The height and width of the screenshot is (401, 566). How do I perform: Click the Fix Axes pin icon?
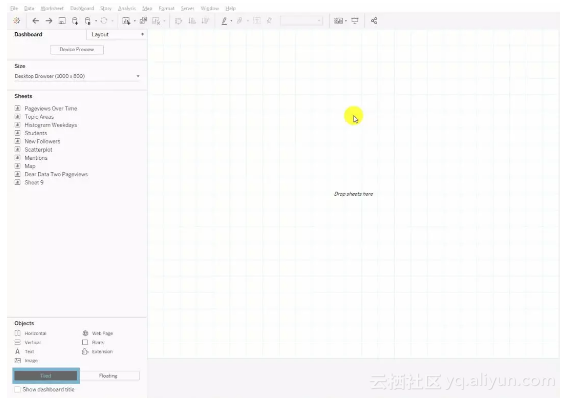pyautogui.click(x=269, y=21)
